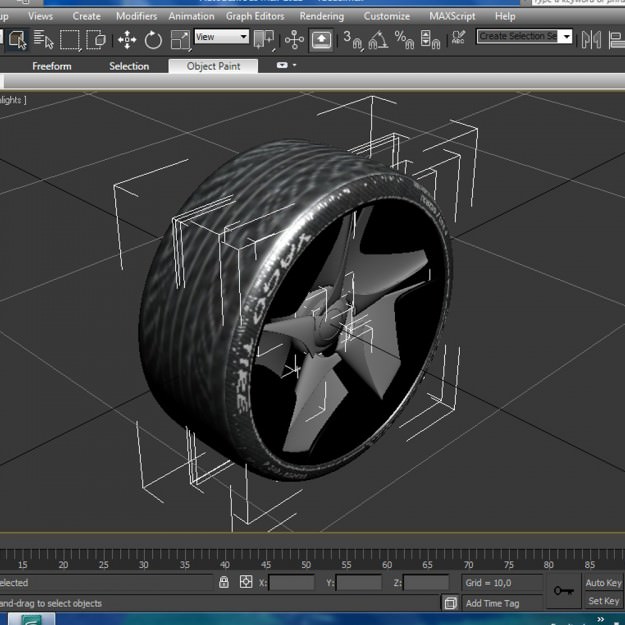Open the Rendering menu
This screenshot has height=625, width=625.
(x=322, y=16)
